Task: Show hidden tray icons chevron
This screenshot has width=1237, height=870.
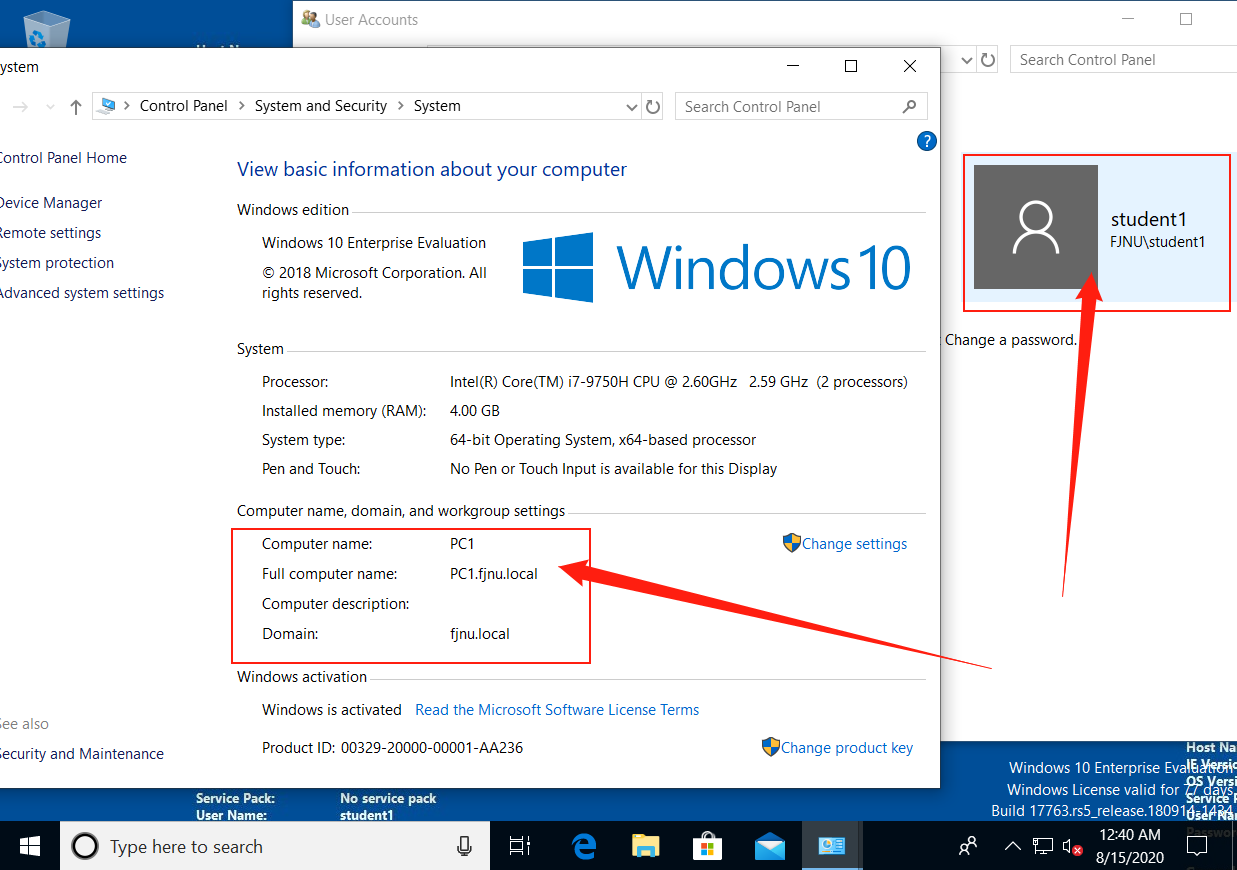Action: [x=1013, y=847]
